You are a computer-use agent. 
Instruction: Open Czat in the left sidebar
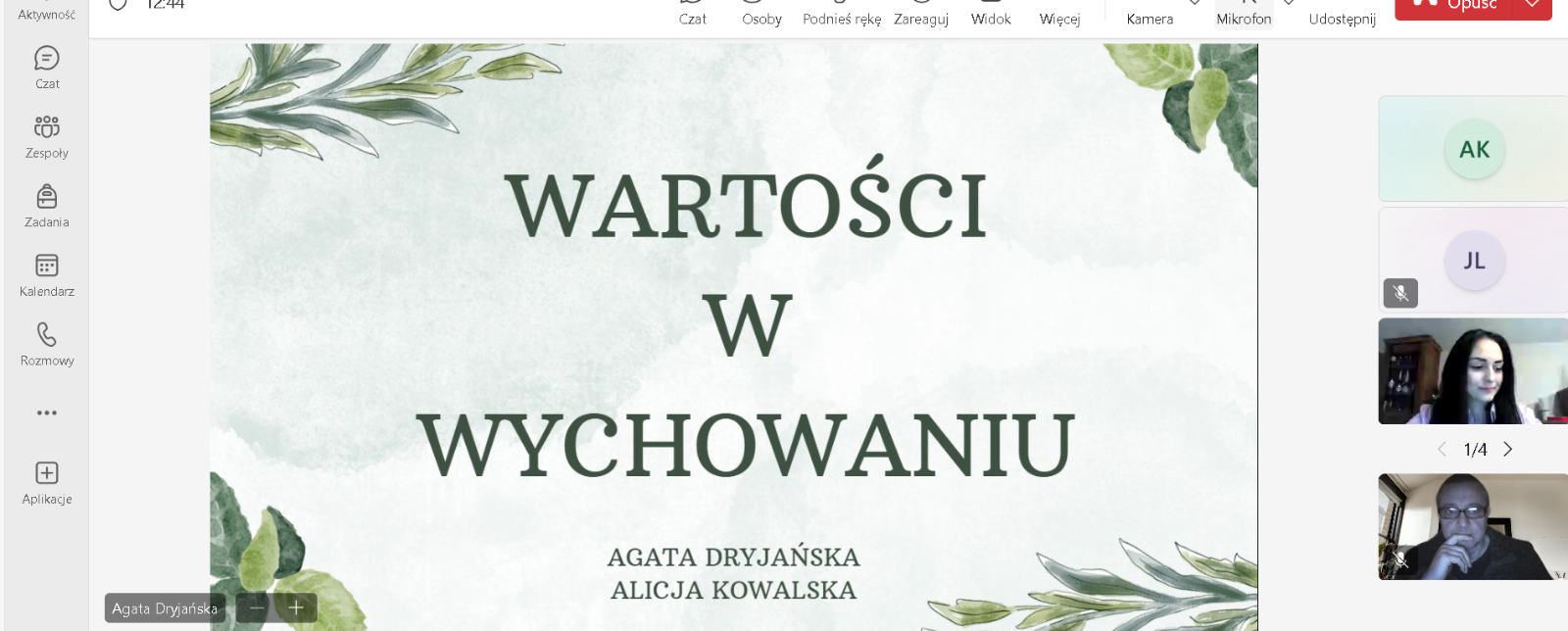(x=47, y=67)
